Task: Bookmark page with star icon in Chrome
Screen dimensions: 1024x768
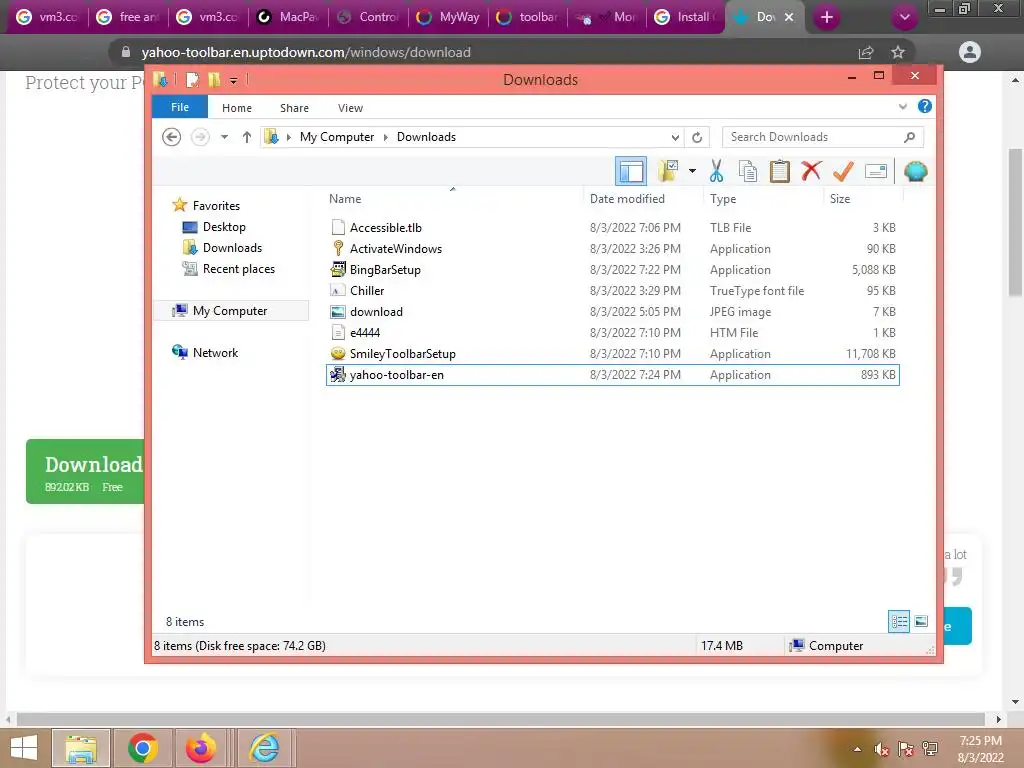Action: pyautogui.click(x=898, y=52)
